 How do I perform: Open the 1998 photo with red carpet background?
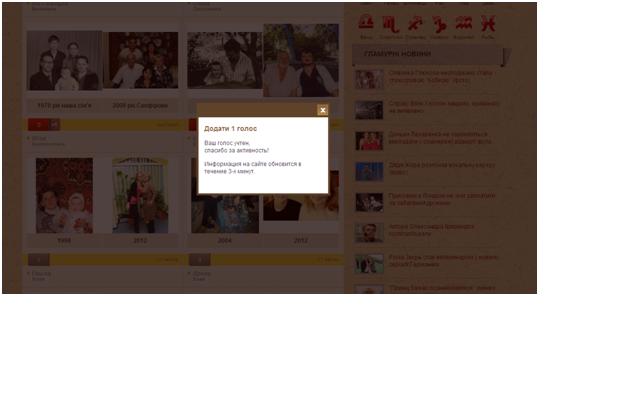(x=64, y=196)
